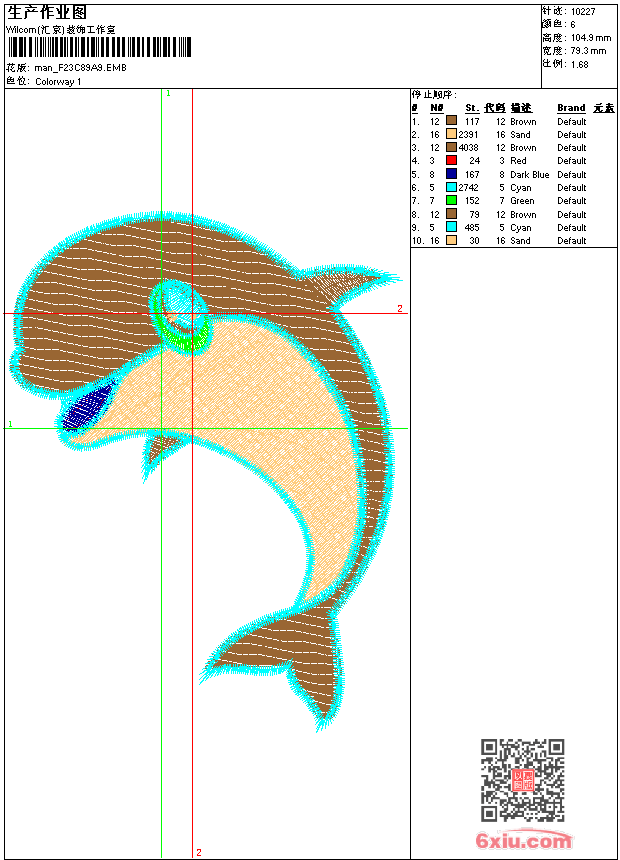Image resolution: width=620 pixels, height=860 pixels.
Task: Click the Colorway 1 label
Action: [58, 82]
